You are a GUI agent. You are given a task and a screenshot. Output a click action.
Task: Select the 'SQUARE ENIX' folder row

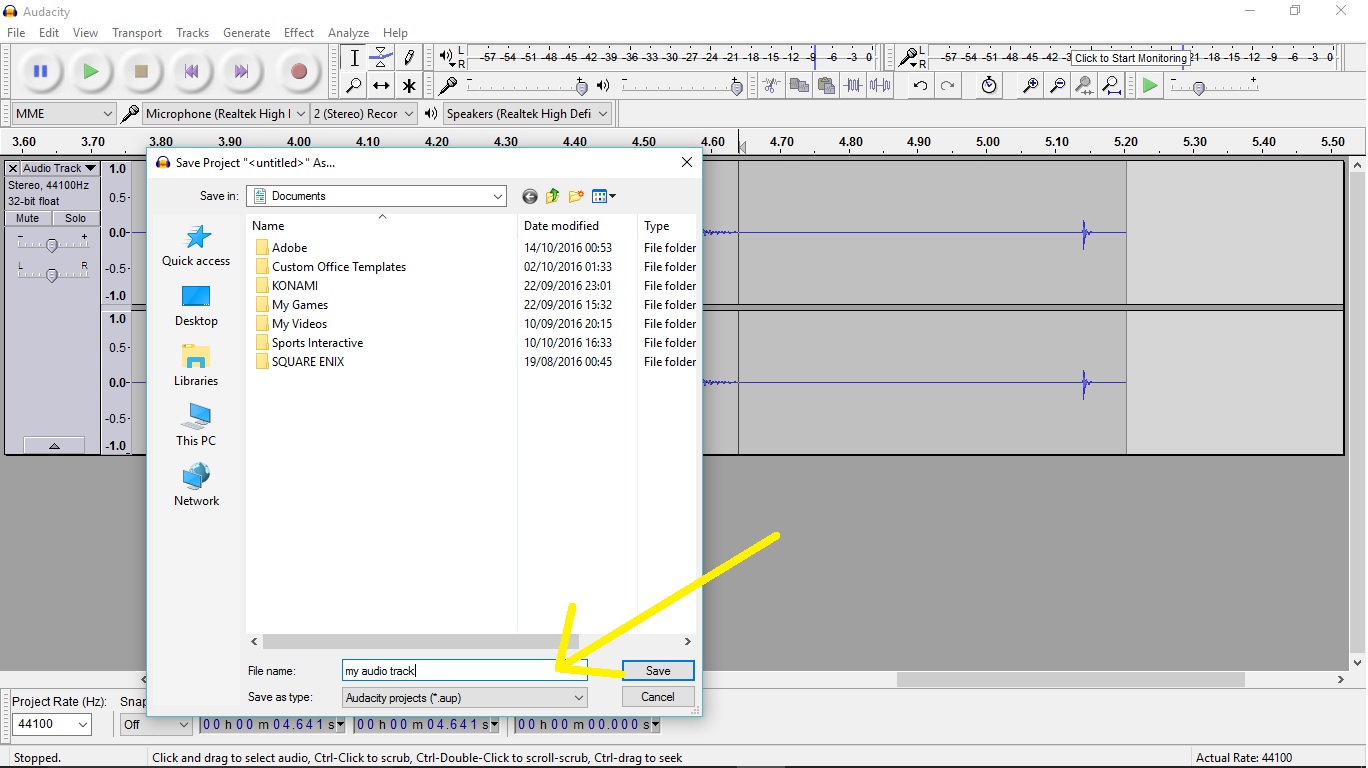coord(308,362)
